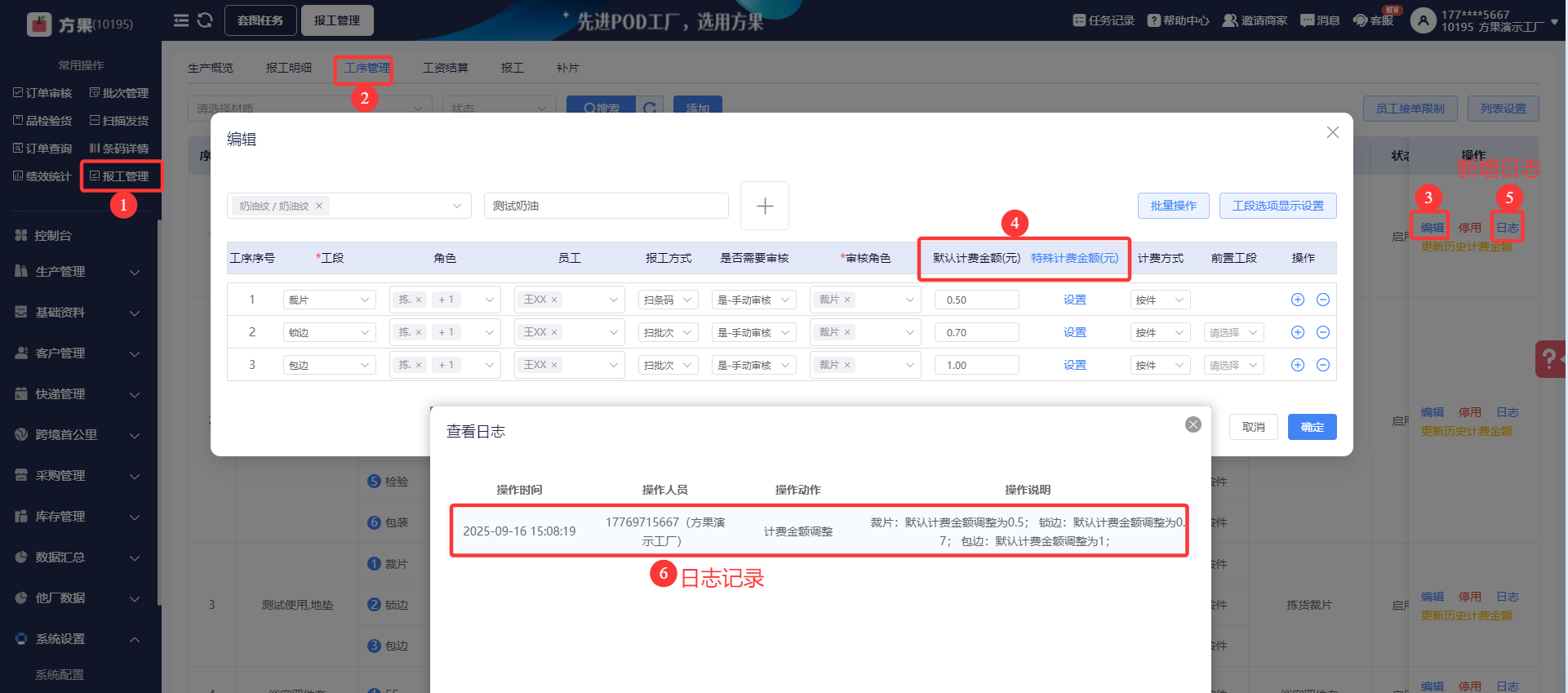The image size is (1568, 693).
Task: Open 帮助中心 help center
Action: tap(1178, 20)
